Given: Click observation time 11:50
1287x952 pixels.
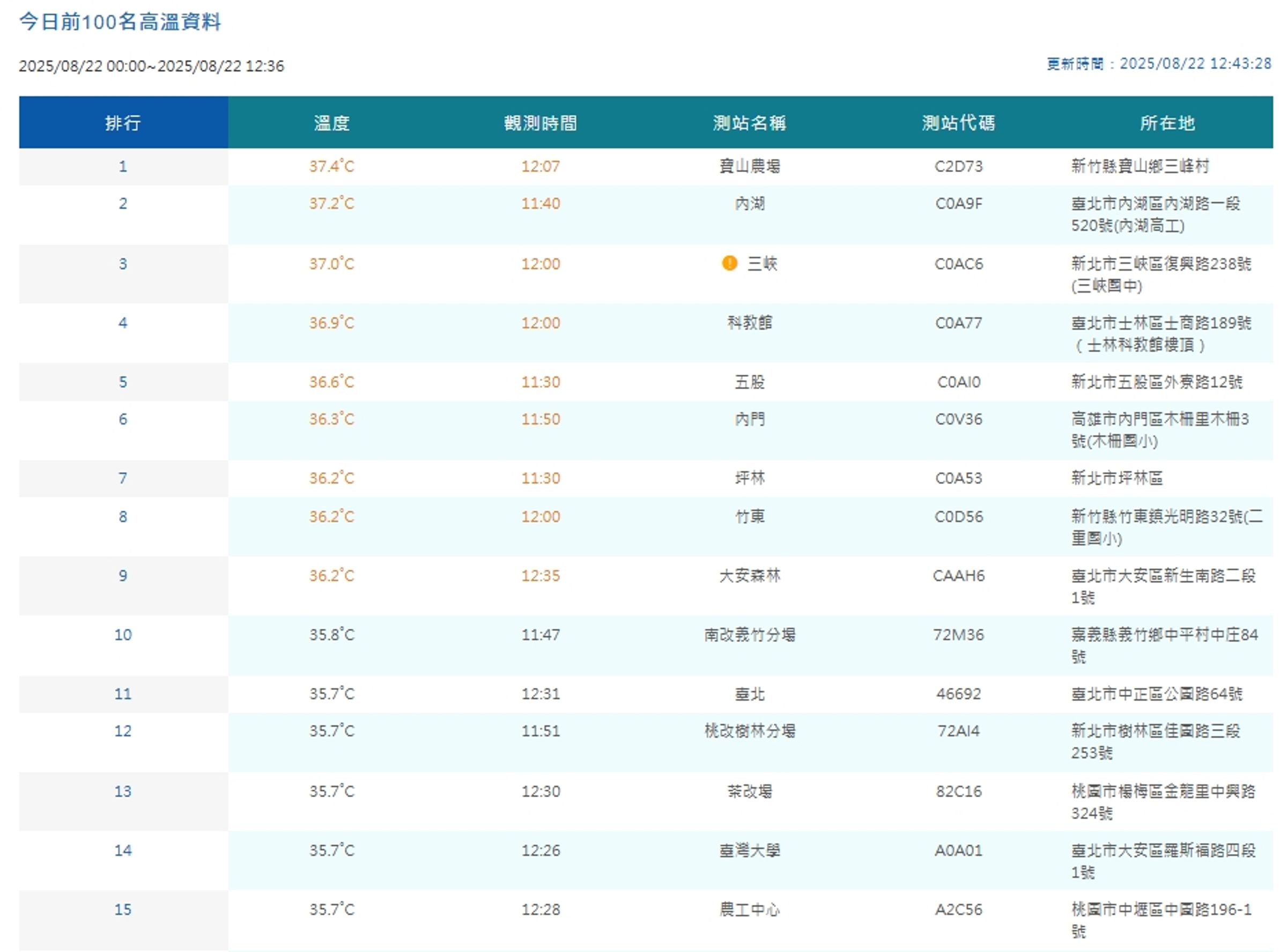Looking at the screenshot, I should coord(541,419).
